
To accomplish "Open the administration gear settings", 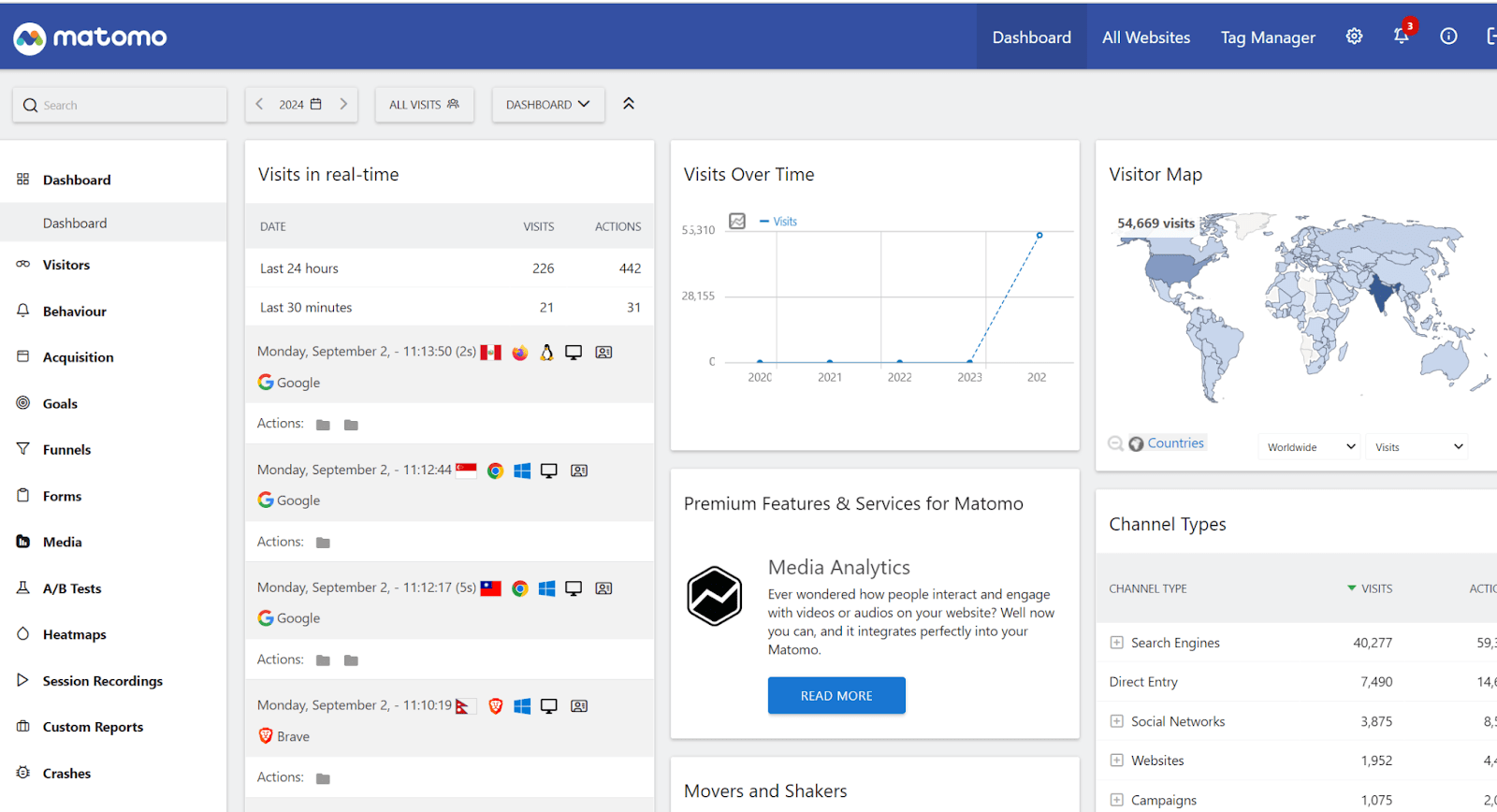I will (1354, 36).
